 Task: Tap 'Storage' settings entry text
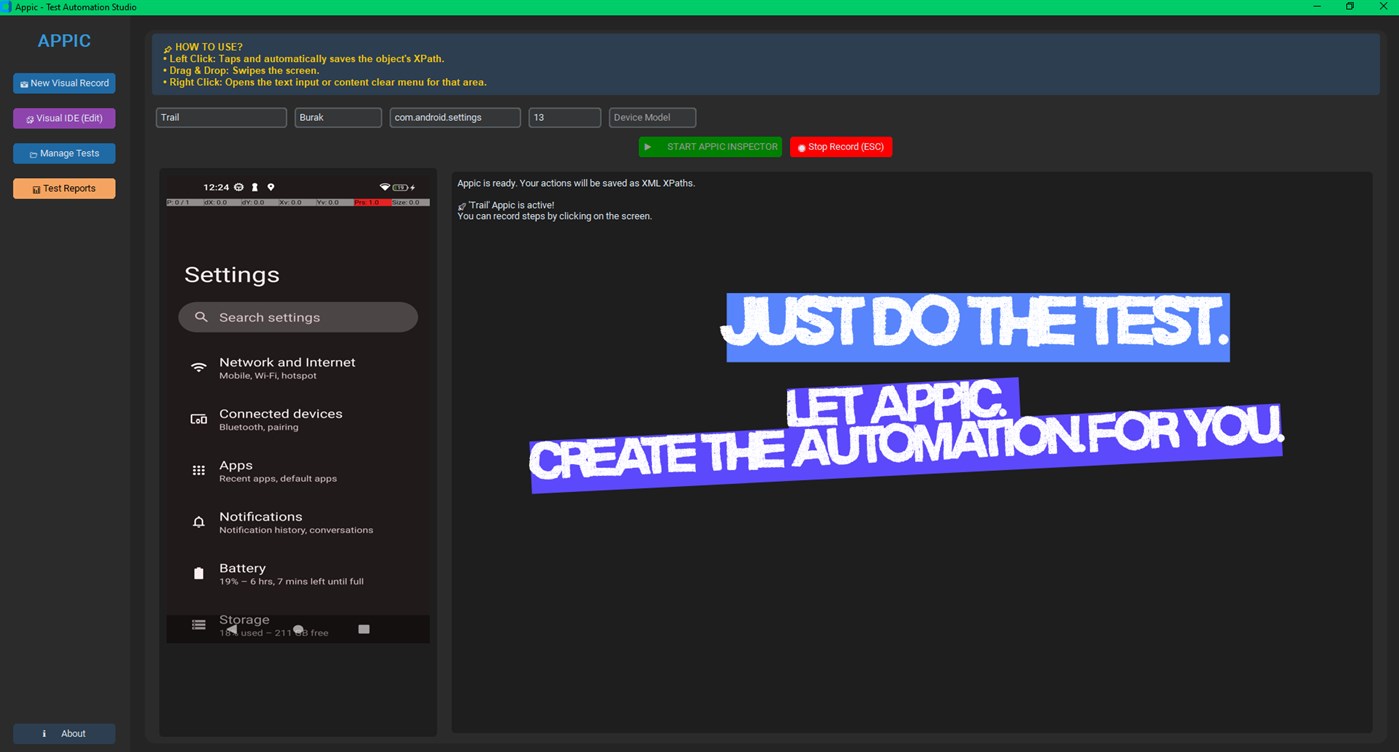pos(245,619)
